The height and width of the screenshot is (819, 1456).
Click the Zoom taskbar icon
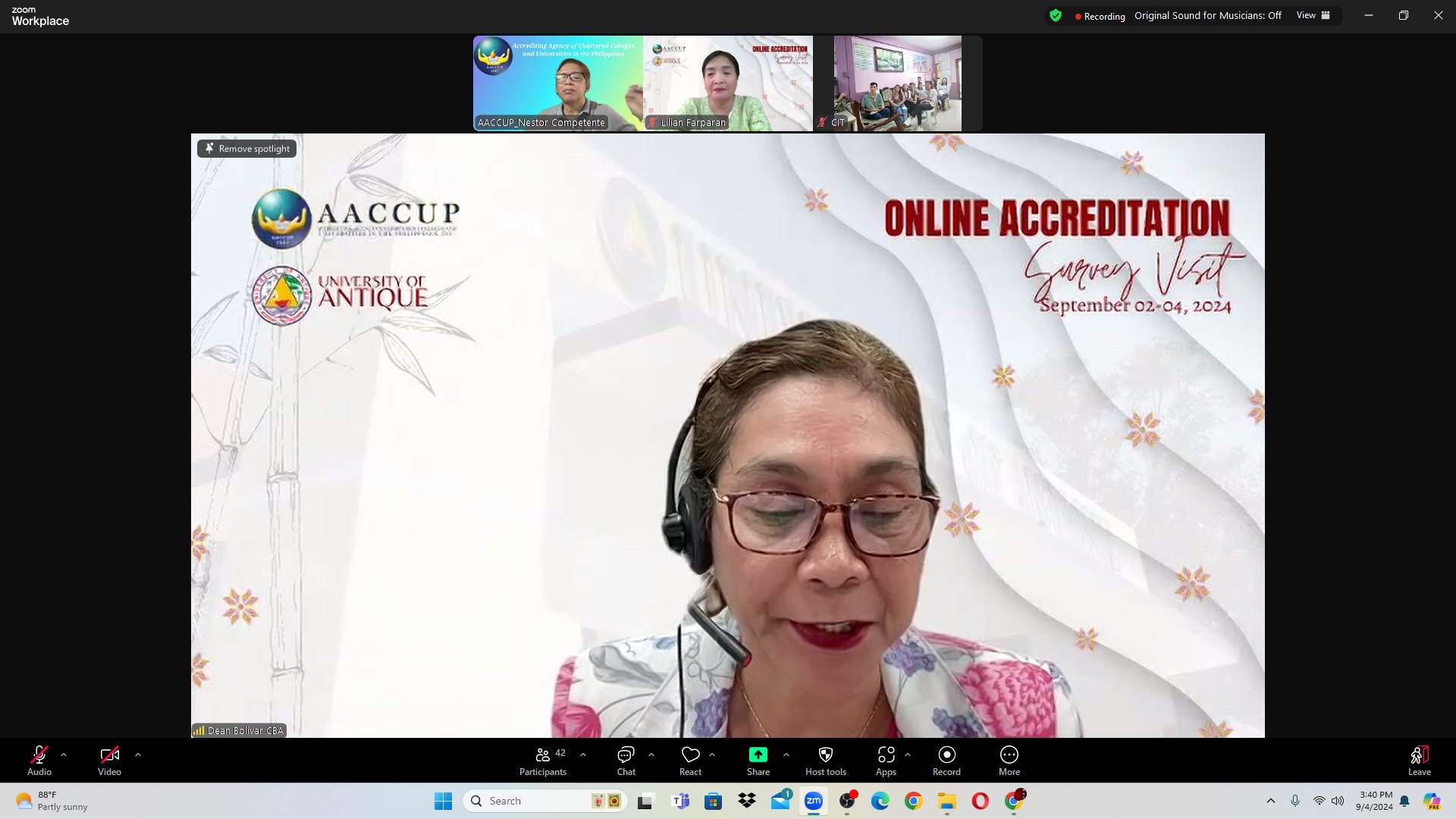click(x=814, y=801)
